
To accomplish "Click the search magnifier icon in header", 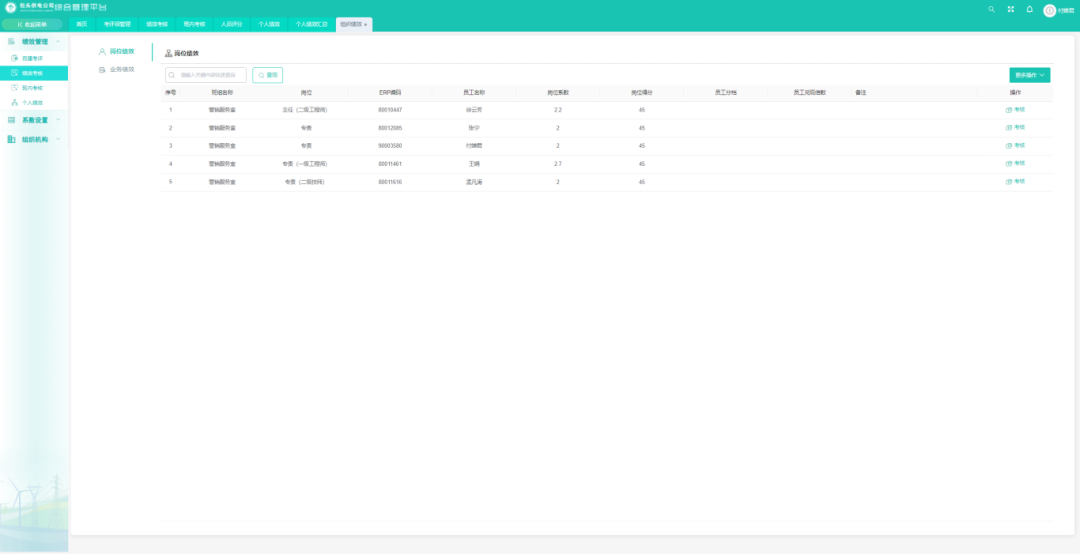I will point(992,9).
